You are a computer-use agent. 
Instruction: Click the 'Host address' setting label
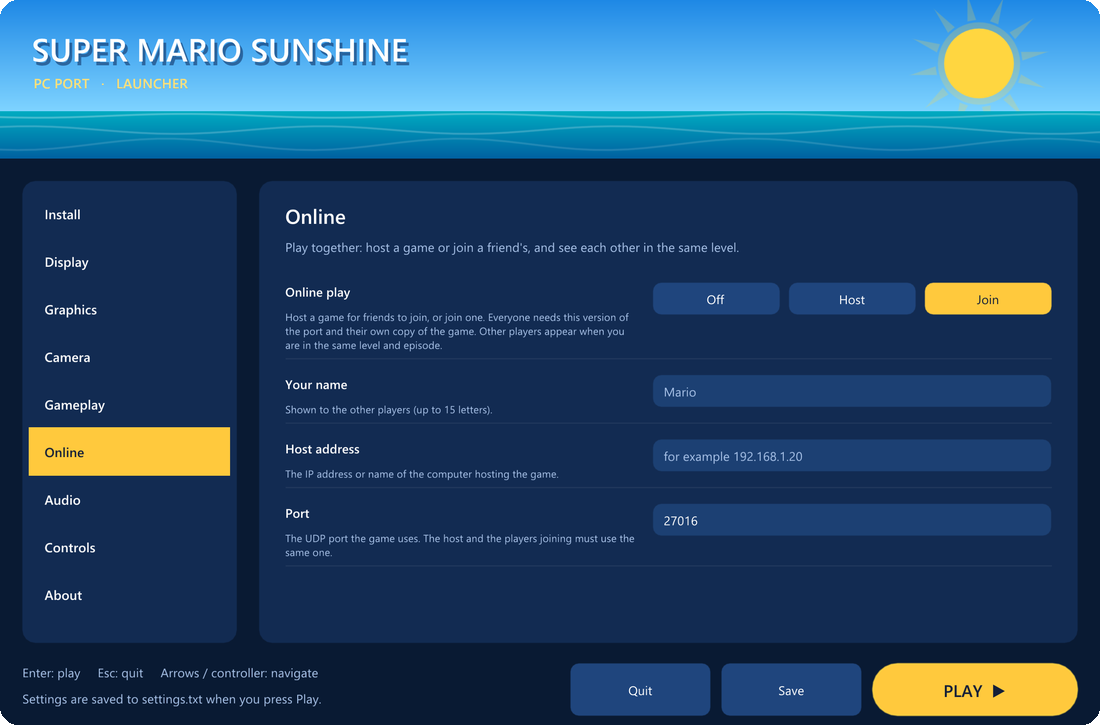coord(322,449)
